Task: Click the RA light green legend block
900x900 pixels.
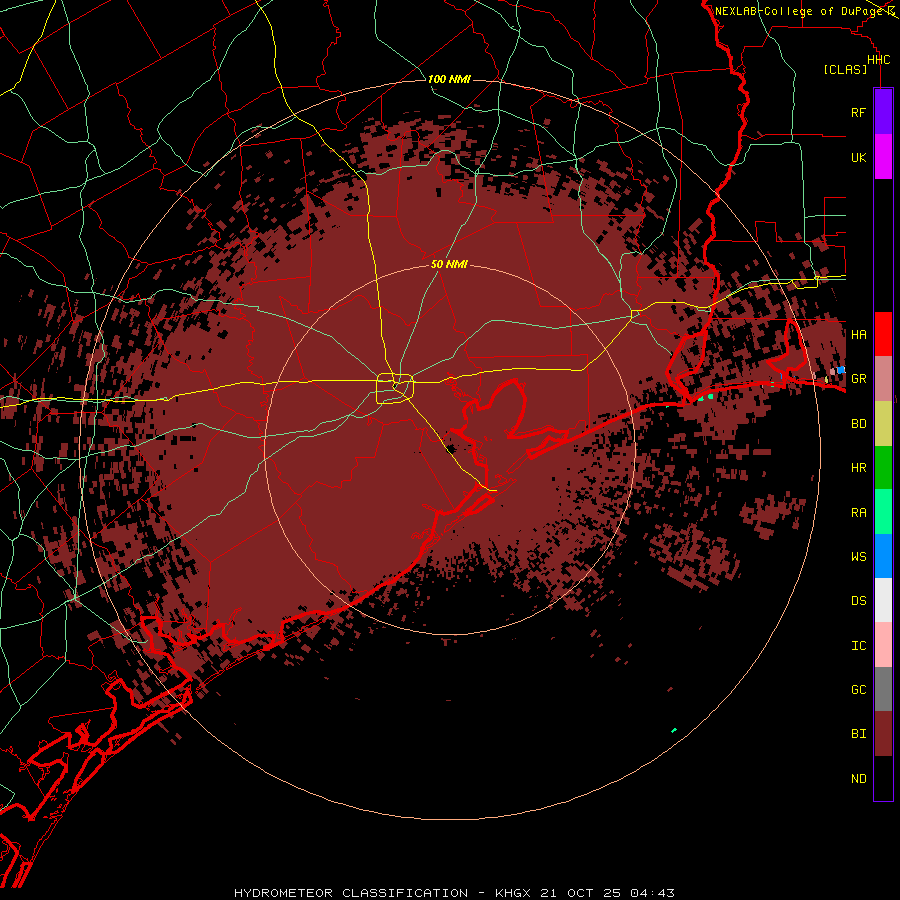Action: 883,512
